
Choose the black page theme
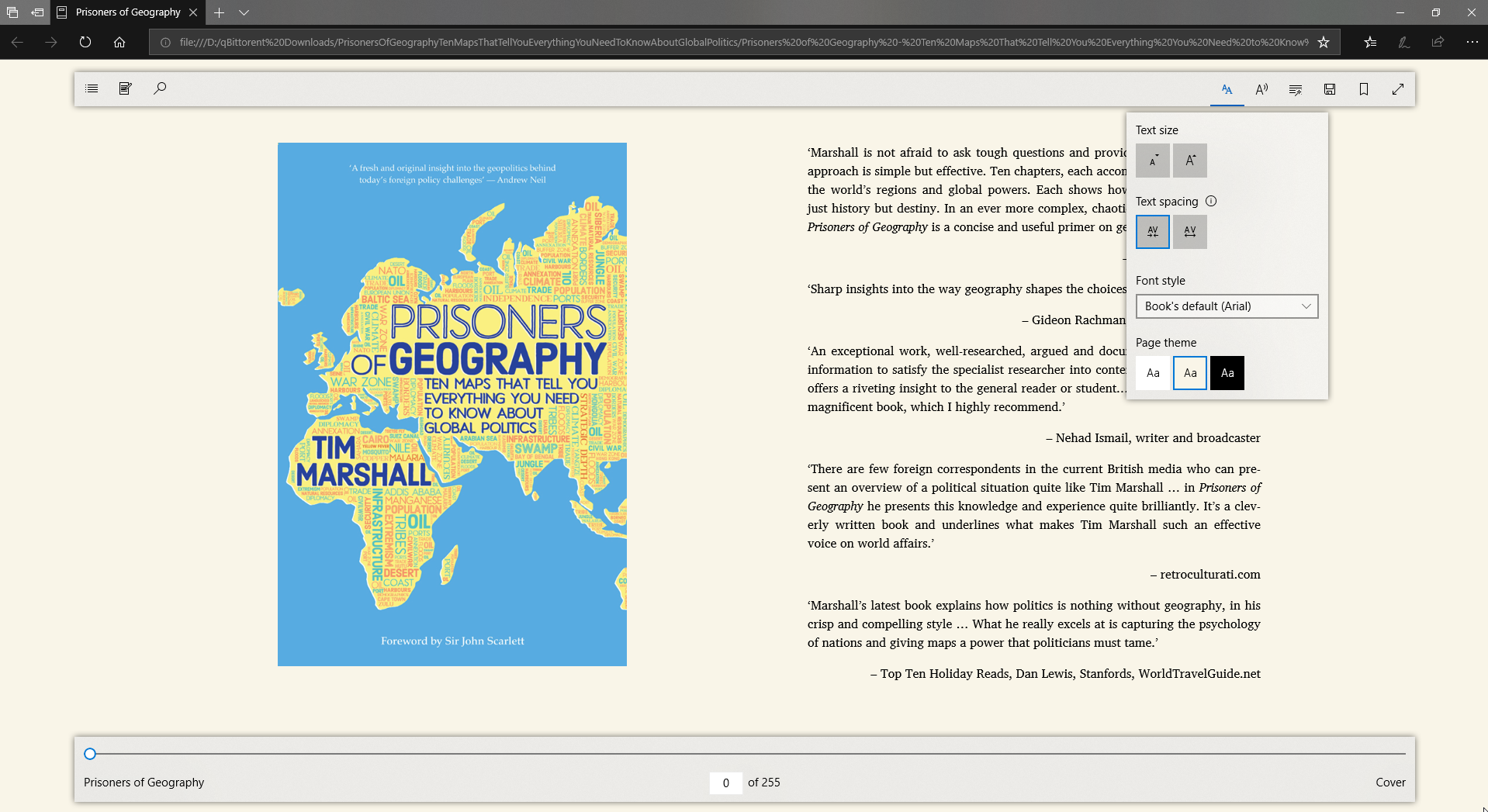click(x=1227, y=373)
